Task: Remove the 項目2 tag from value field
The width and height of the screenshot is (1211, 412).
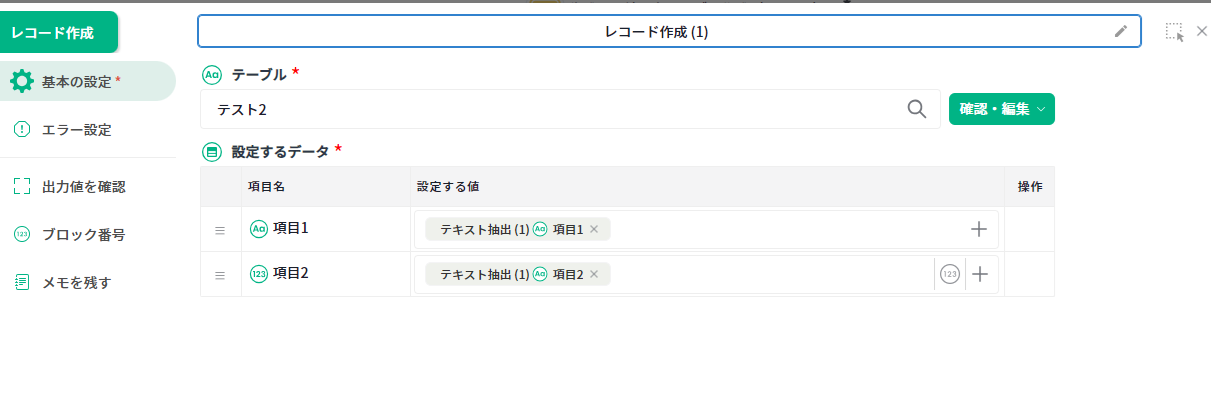Action: [x=594, y=274]
